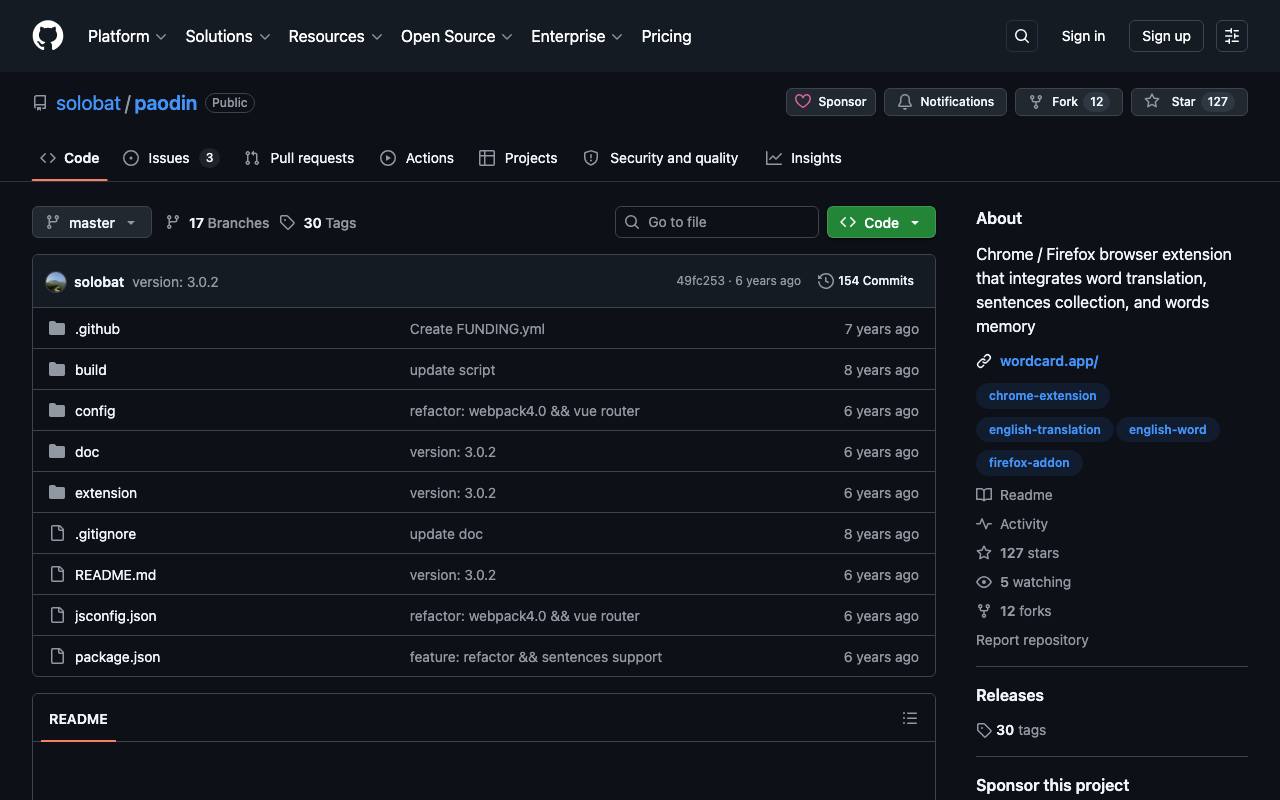This screenshot has width=1280, height=800.
Task: Select the english-translation topic tag
Action: click(1045, 430)
